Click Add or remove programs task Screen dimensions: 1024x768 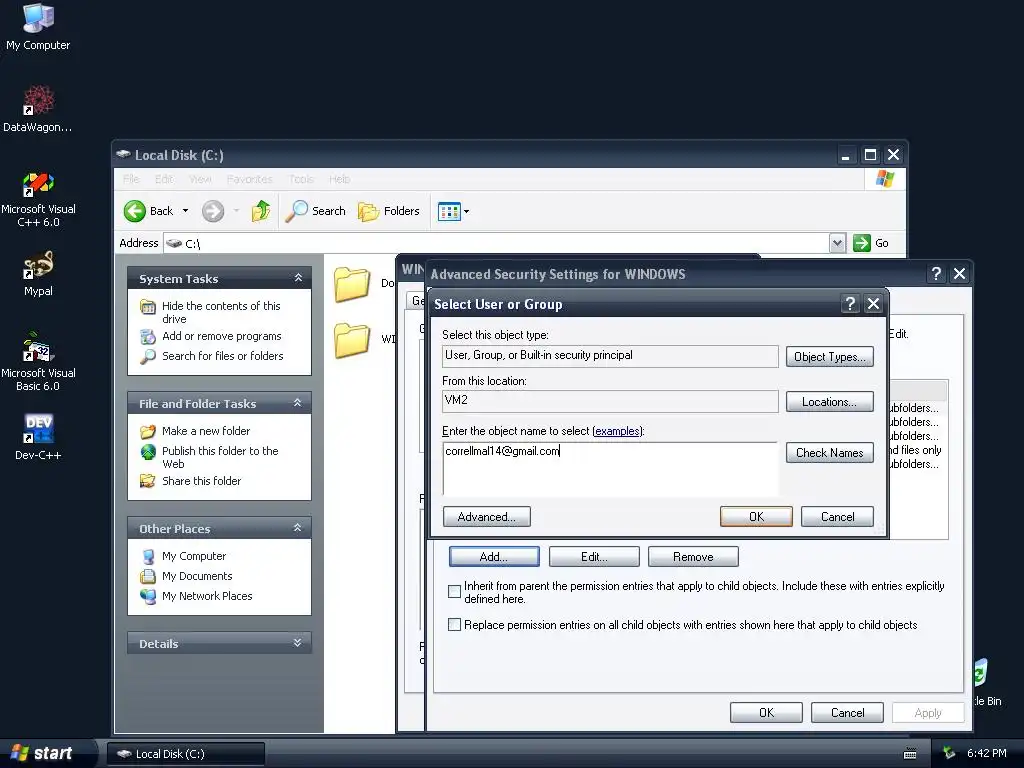[221, 336]
